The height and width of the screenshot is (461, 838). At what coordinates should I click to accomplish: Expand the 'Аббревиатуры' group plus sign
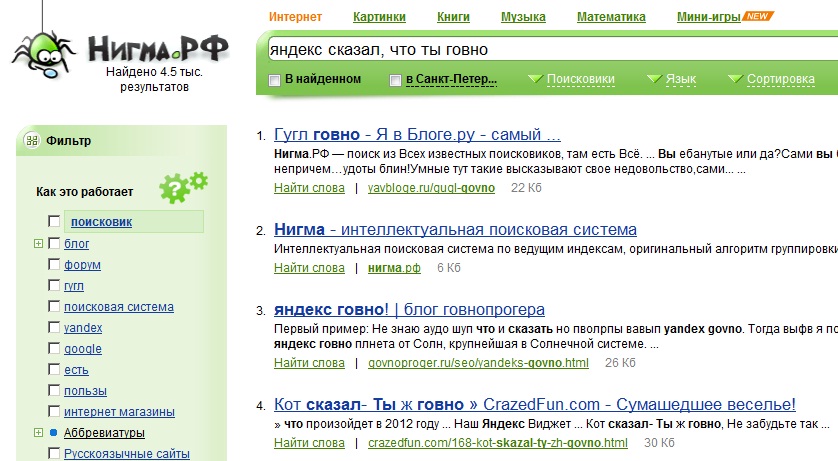pyautogui.click(x=38, y=433)
